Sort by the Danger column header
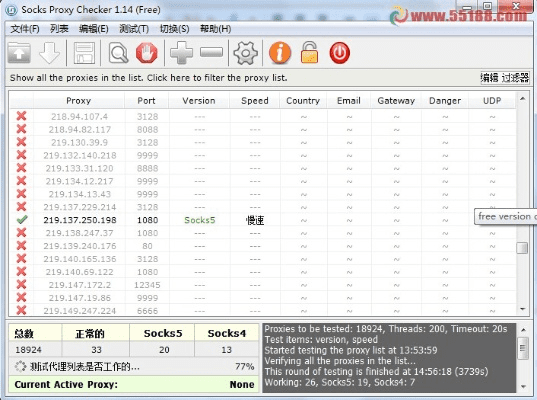This screenshot has height=400, width=537. coord(445,101)
